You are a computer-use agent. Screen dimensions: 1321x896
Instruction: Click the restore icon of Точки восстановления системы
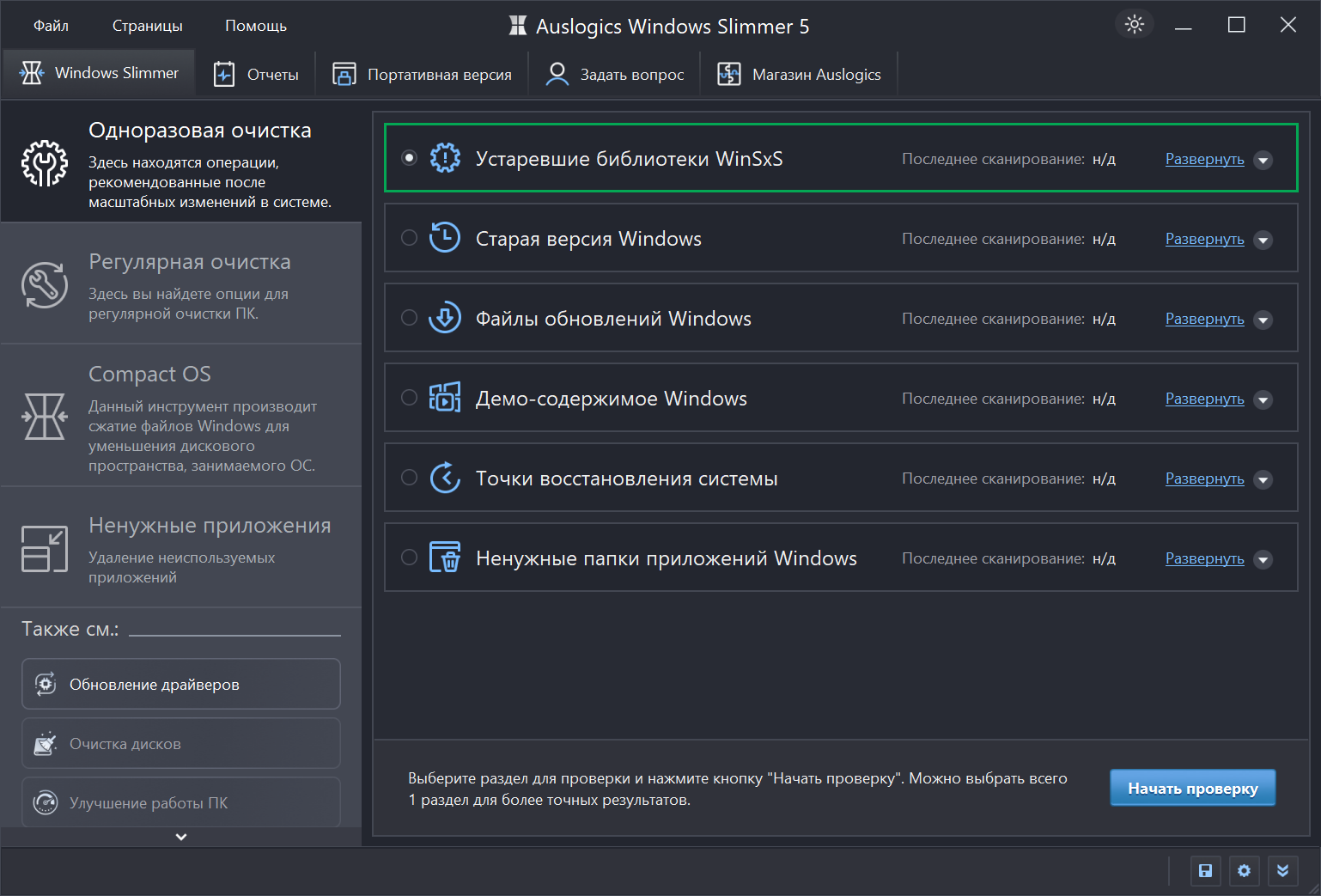(445, 478)
